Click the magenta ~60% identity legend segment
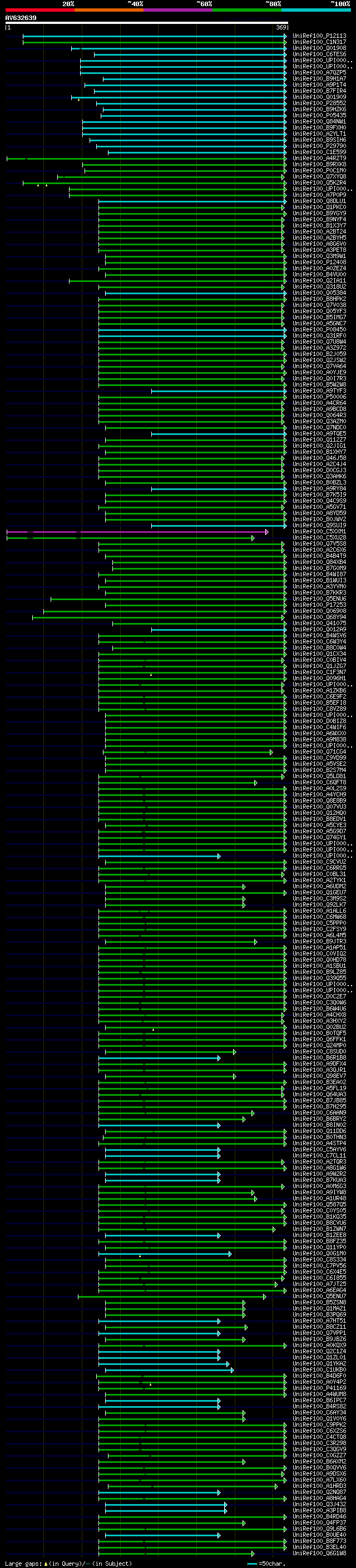This screenshot has width=356, height=1568. click(177, 10)
